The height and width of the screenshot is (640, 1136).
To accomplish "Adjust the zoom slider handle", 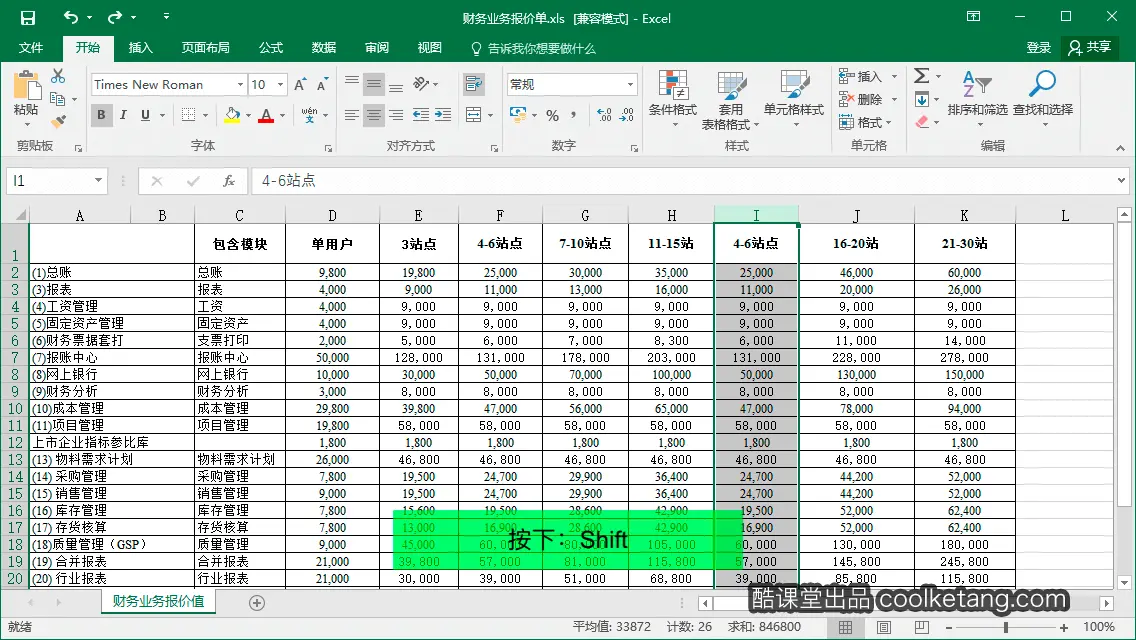I will (1006, 627).
